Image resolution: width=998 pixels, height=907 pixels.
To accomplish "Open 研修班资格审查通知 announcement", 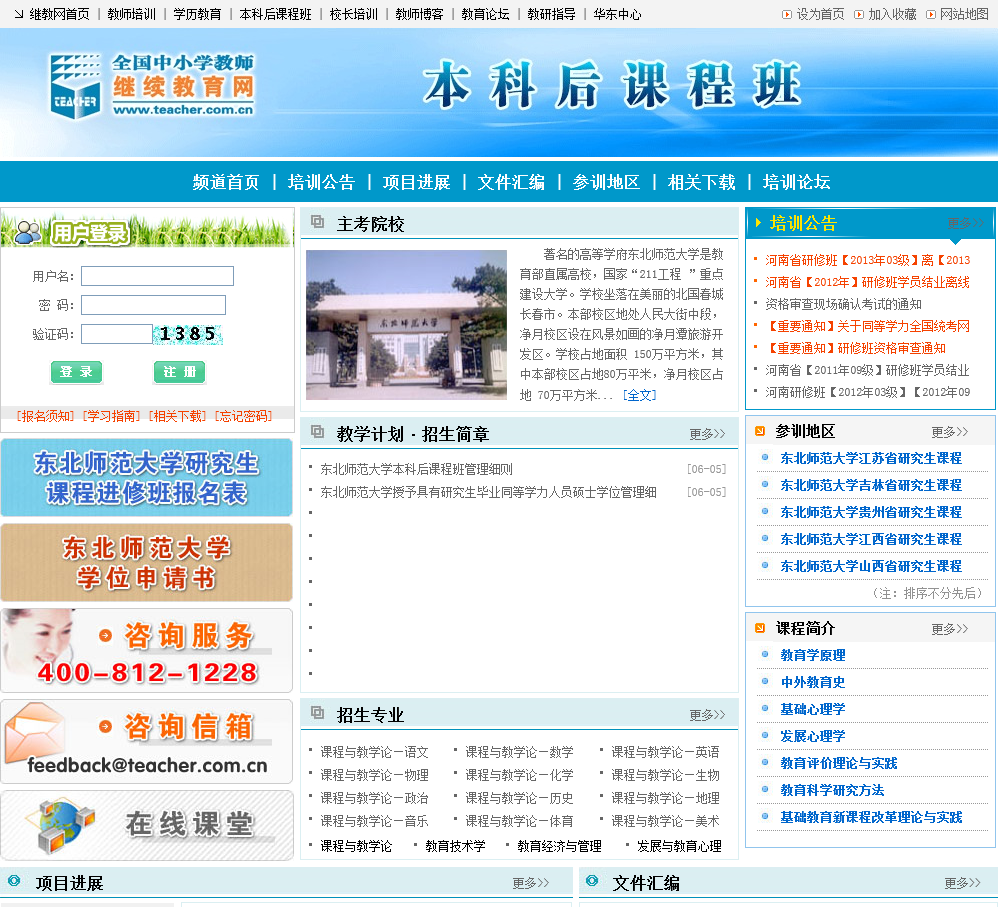I will (855, 348).
